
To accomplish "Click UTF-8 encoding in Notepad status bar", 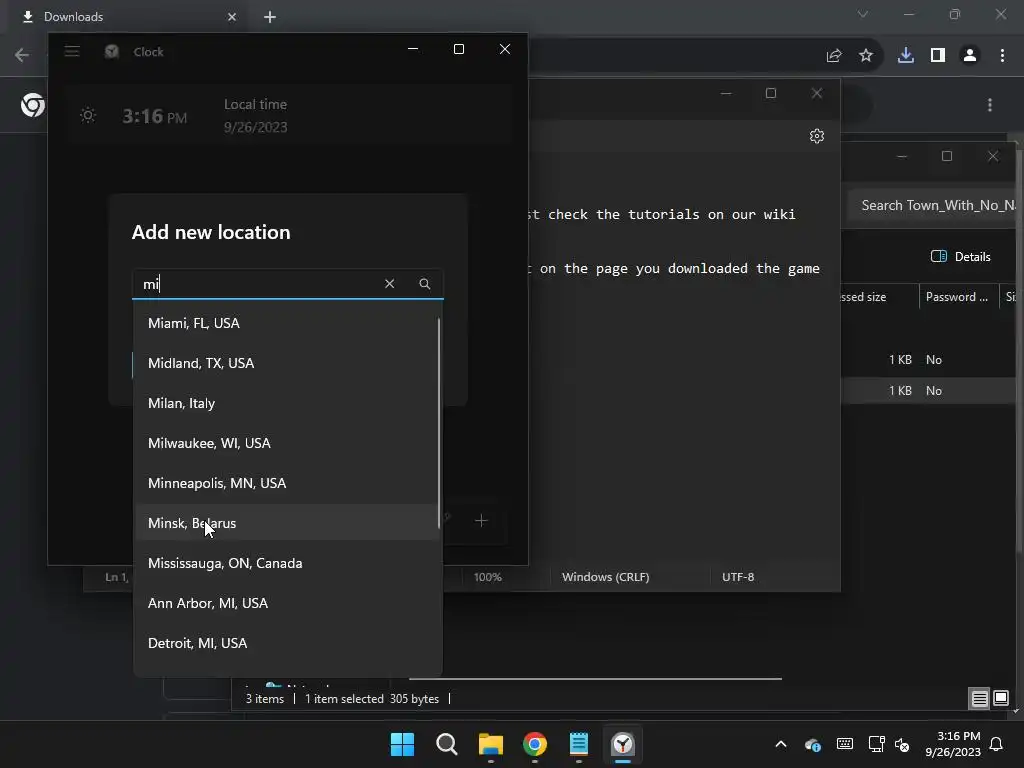I will pos(738,577).
